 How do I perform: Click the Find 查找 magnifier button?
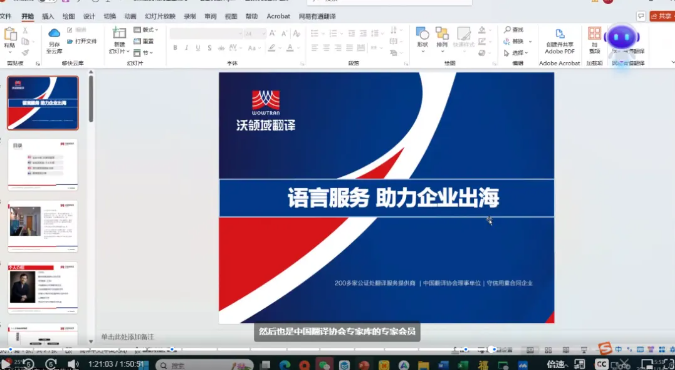tap(514, 30)
